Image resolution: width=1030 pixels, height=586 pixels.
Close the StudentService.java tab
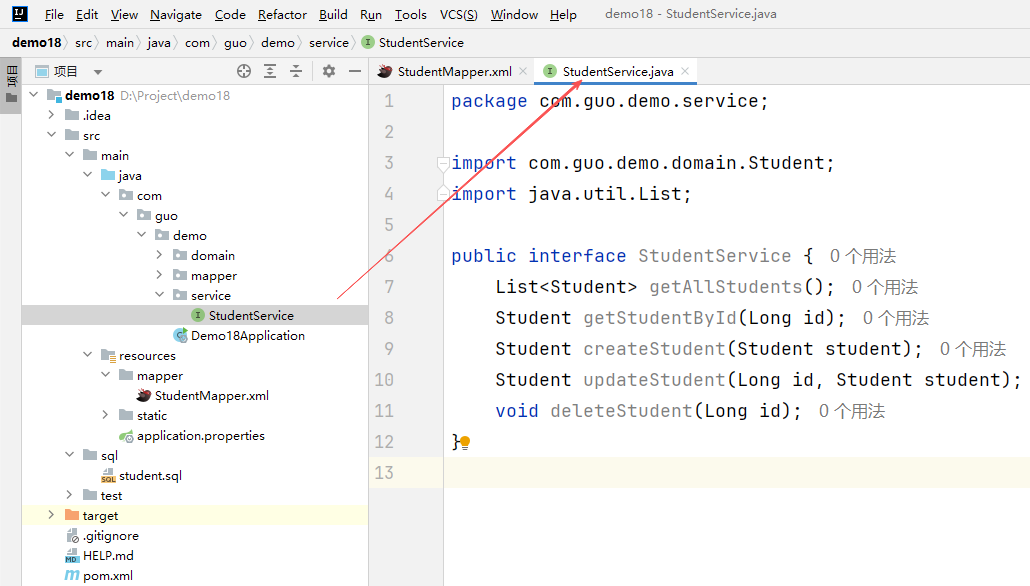tap(685, 72)
